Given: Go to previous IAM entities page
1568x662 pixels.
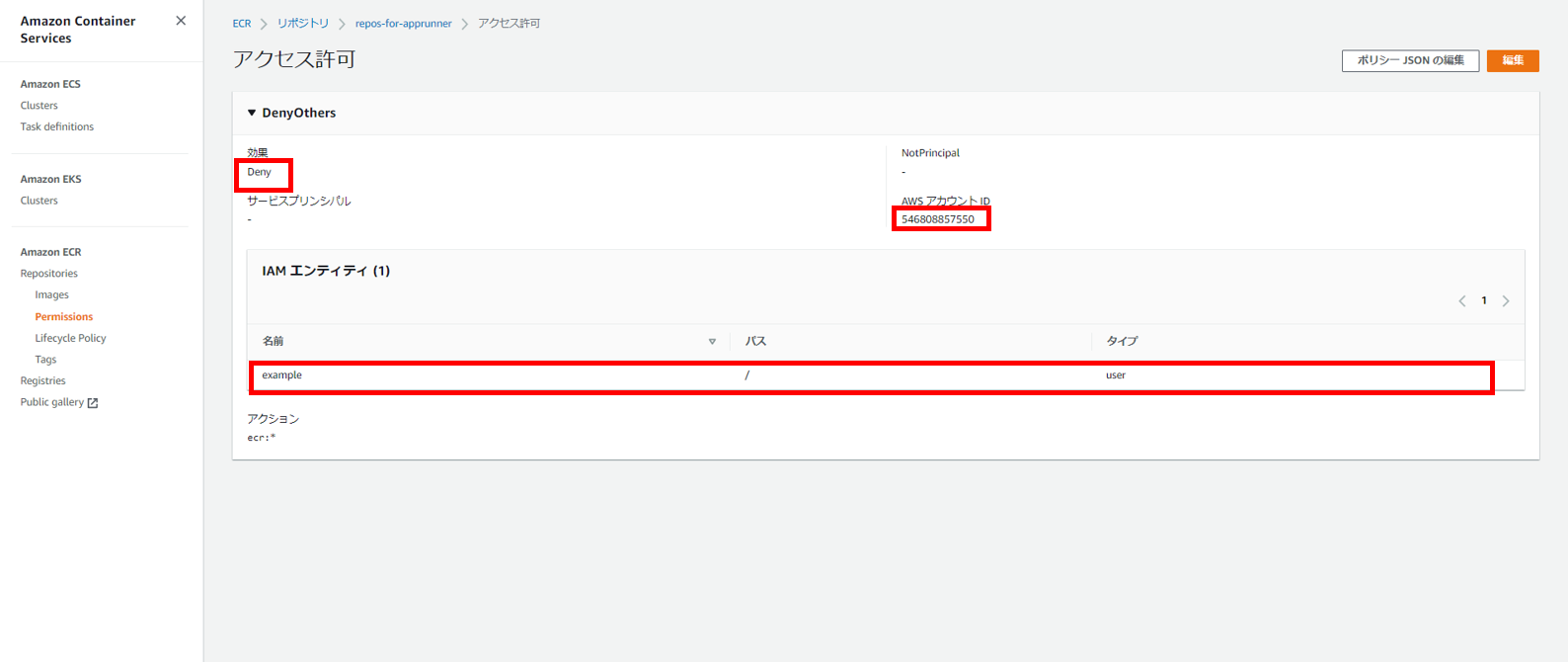Looking at the screenshot, I should coord(1462,301).
